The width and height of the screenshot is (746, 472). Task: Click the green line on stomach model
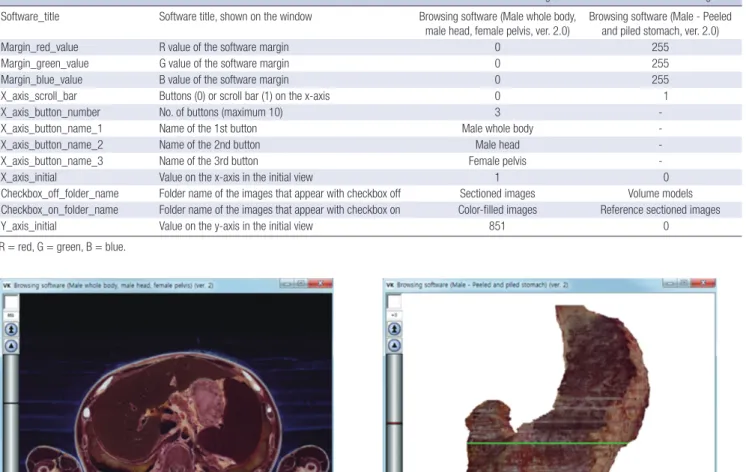[547, 443]
